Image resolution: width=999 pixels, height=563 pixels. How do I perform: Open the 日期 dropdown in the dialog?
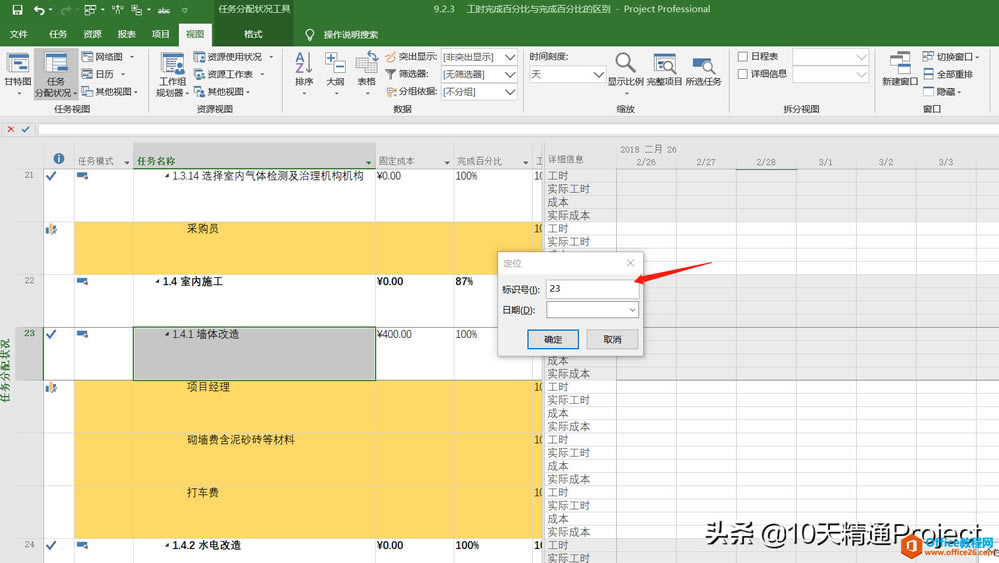click(x=632, y=310)
